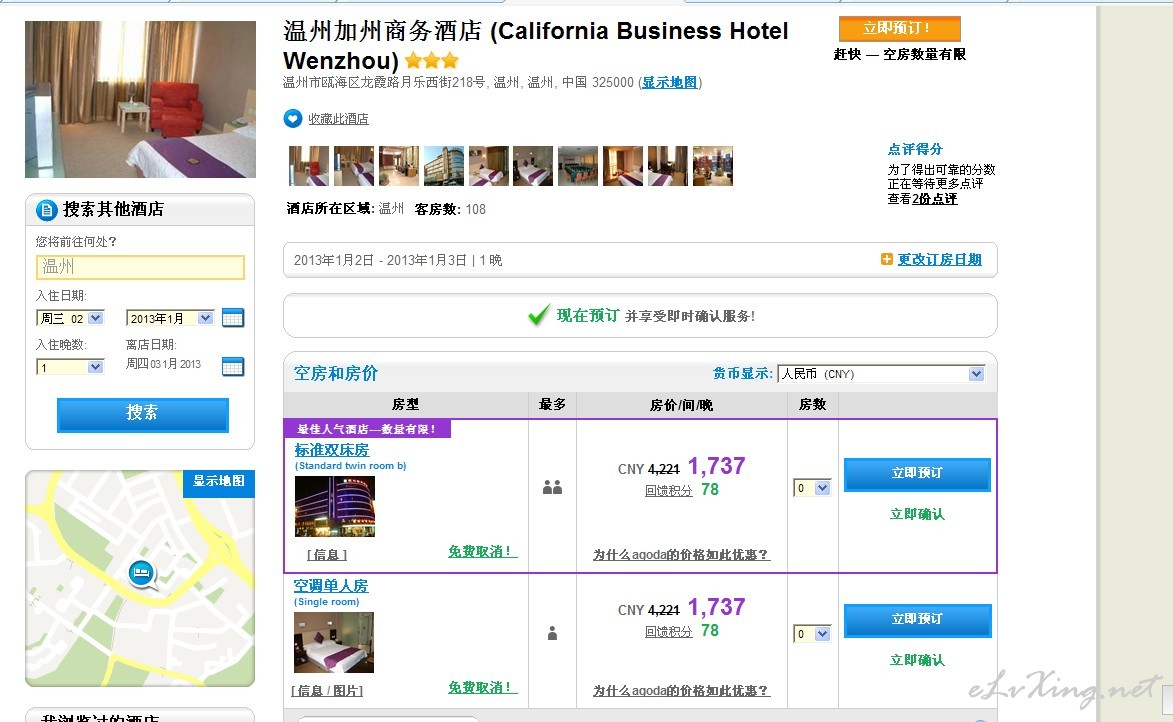
Task: Click the orange 立即预订! button at top
Action: pyautogui.click(x=899, y=28)
